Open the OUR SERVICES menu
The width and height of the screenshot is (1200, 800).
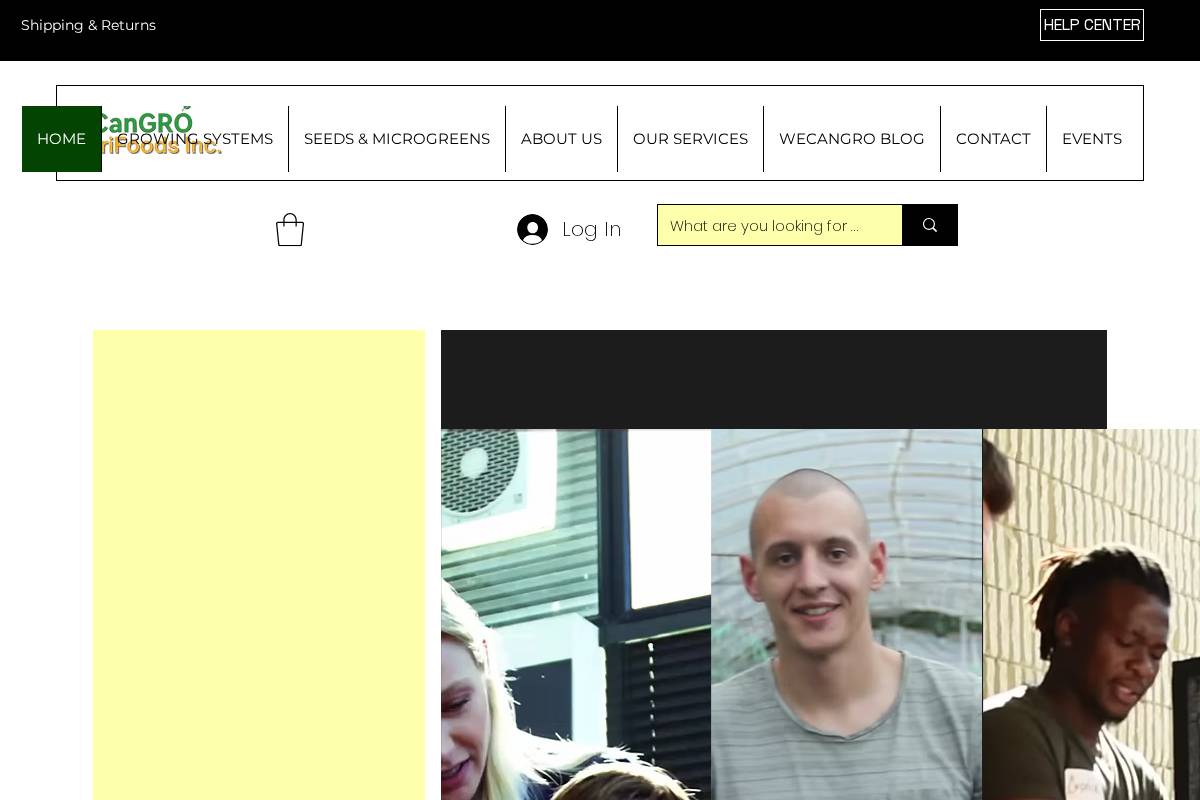pos(690,139)
